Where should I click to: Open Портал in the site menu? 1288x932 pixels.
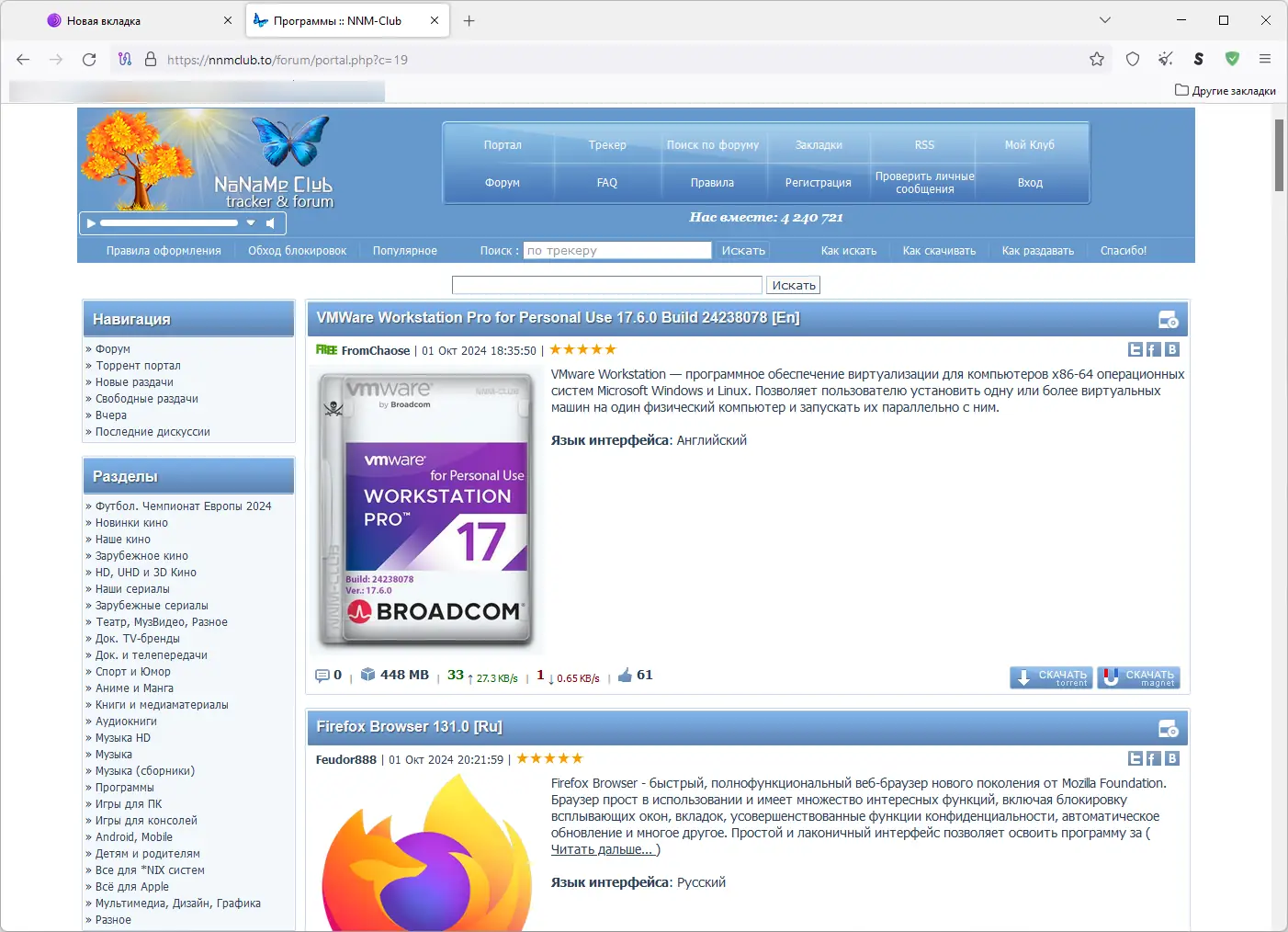[503, 145]
